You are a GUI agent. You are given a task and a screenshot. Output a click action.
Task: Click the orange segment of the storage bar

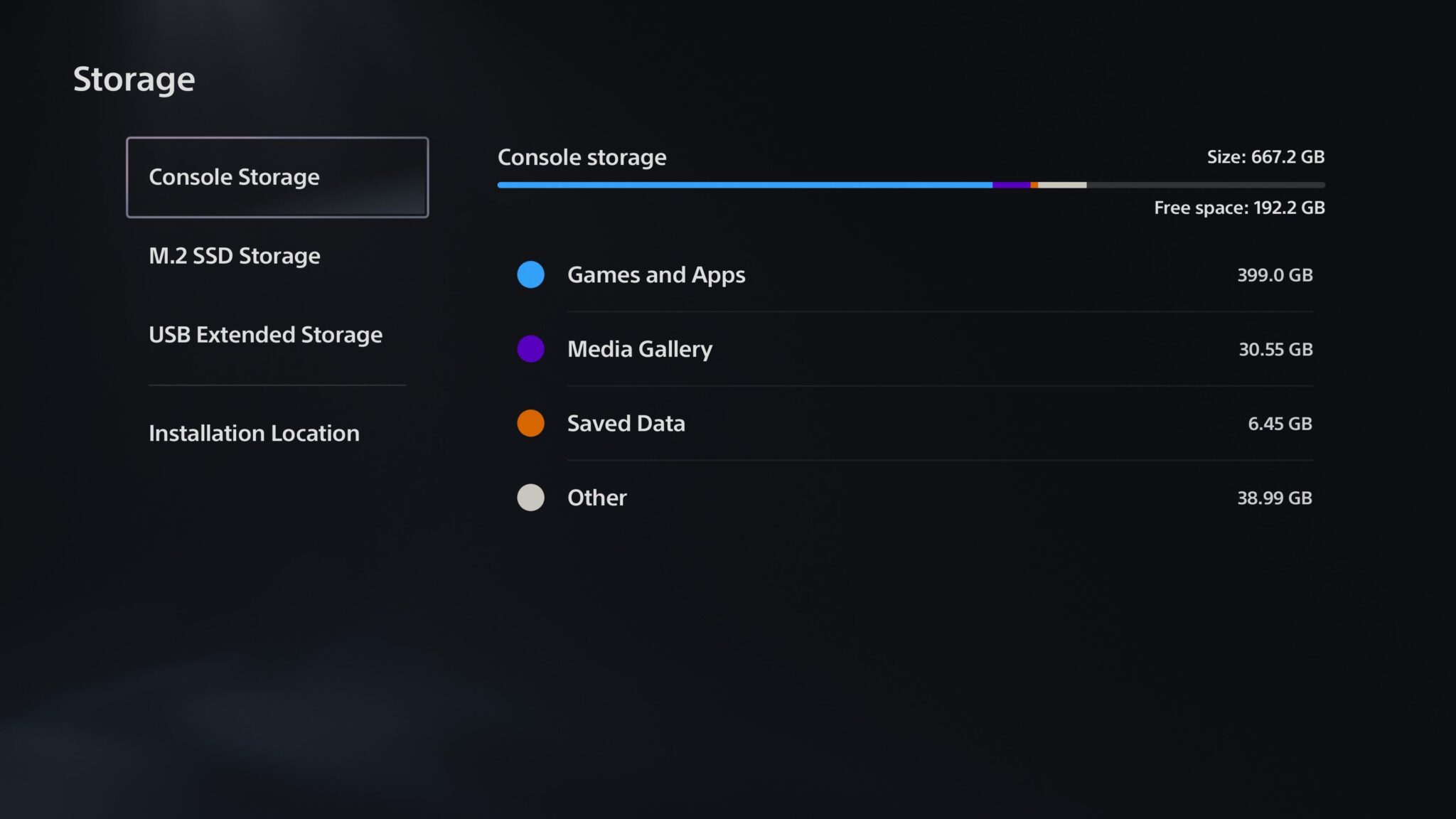(1034, 185)
